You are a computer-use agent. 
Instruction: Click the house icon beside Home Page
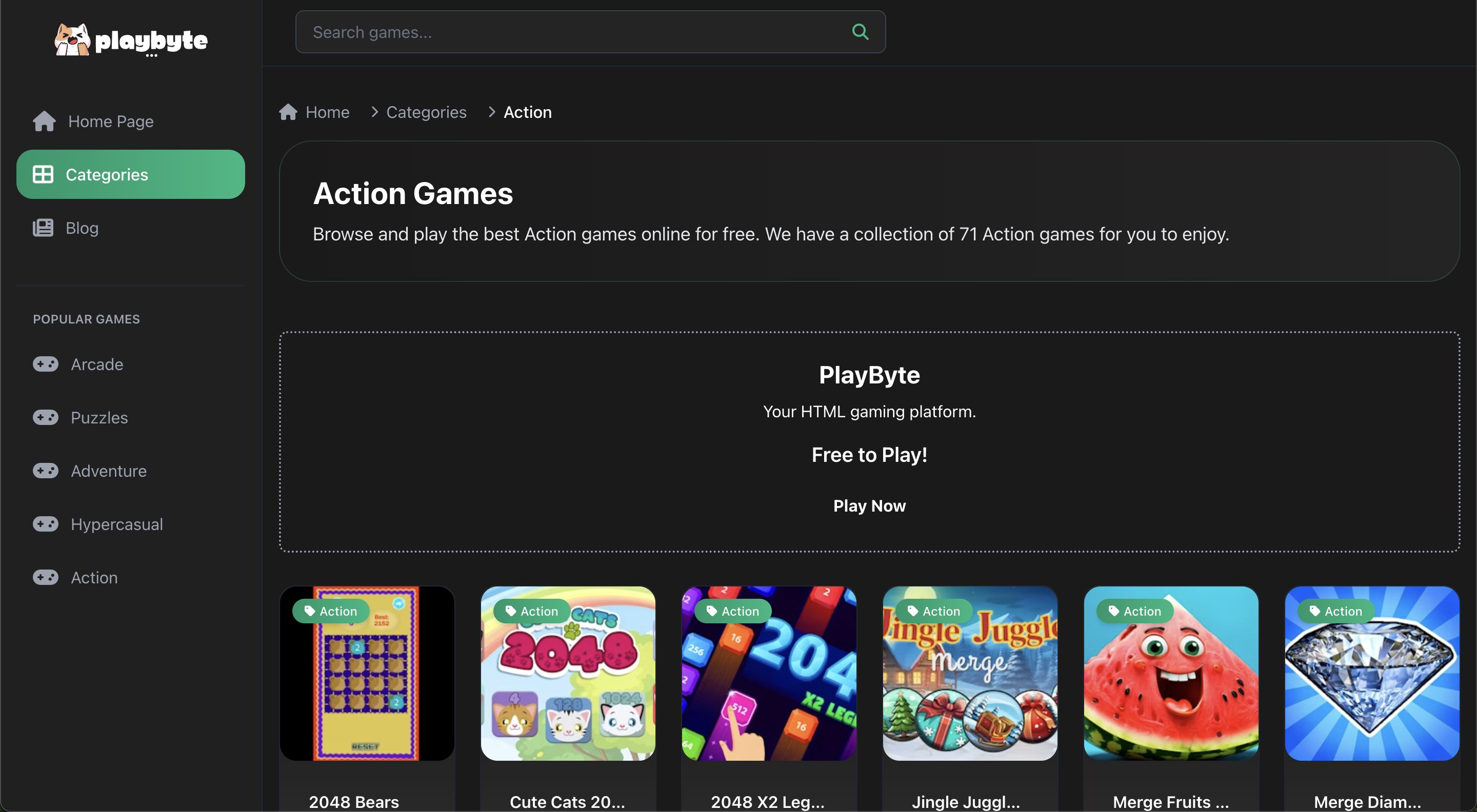pyautogui.click(x=44, y=121)
